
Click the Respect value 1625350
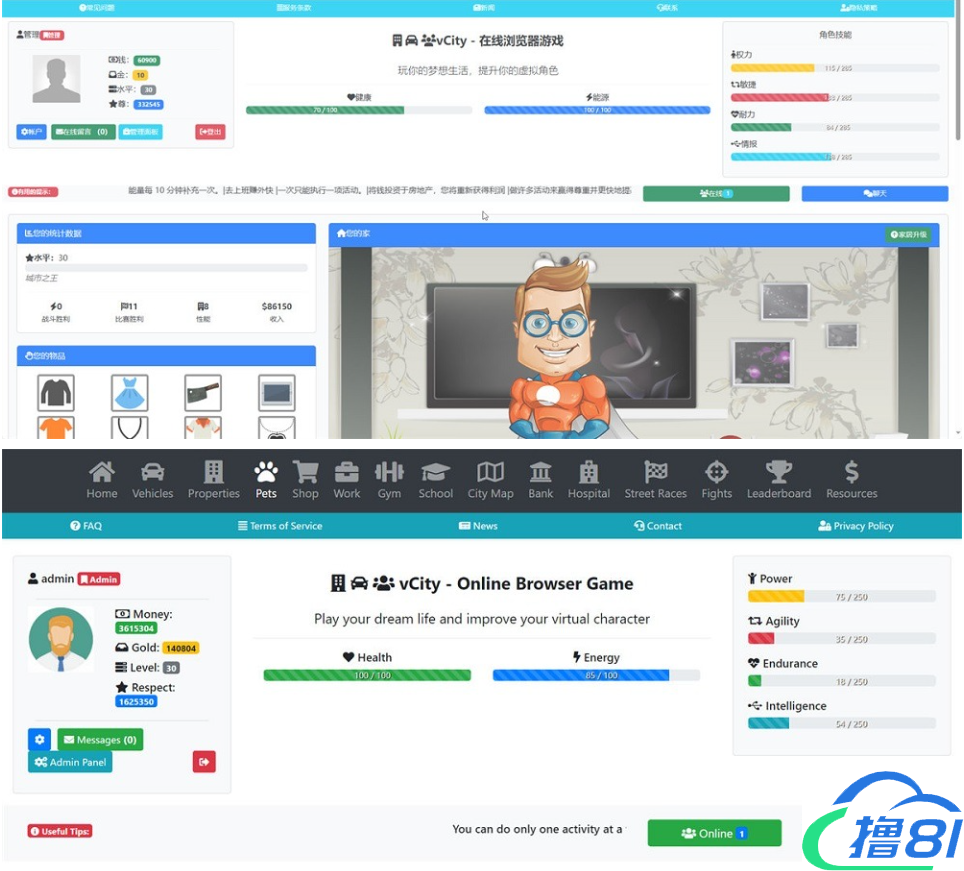[136, 701]
